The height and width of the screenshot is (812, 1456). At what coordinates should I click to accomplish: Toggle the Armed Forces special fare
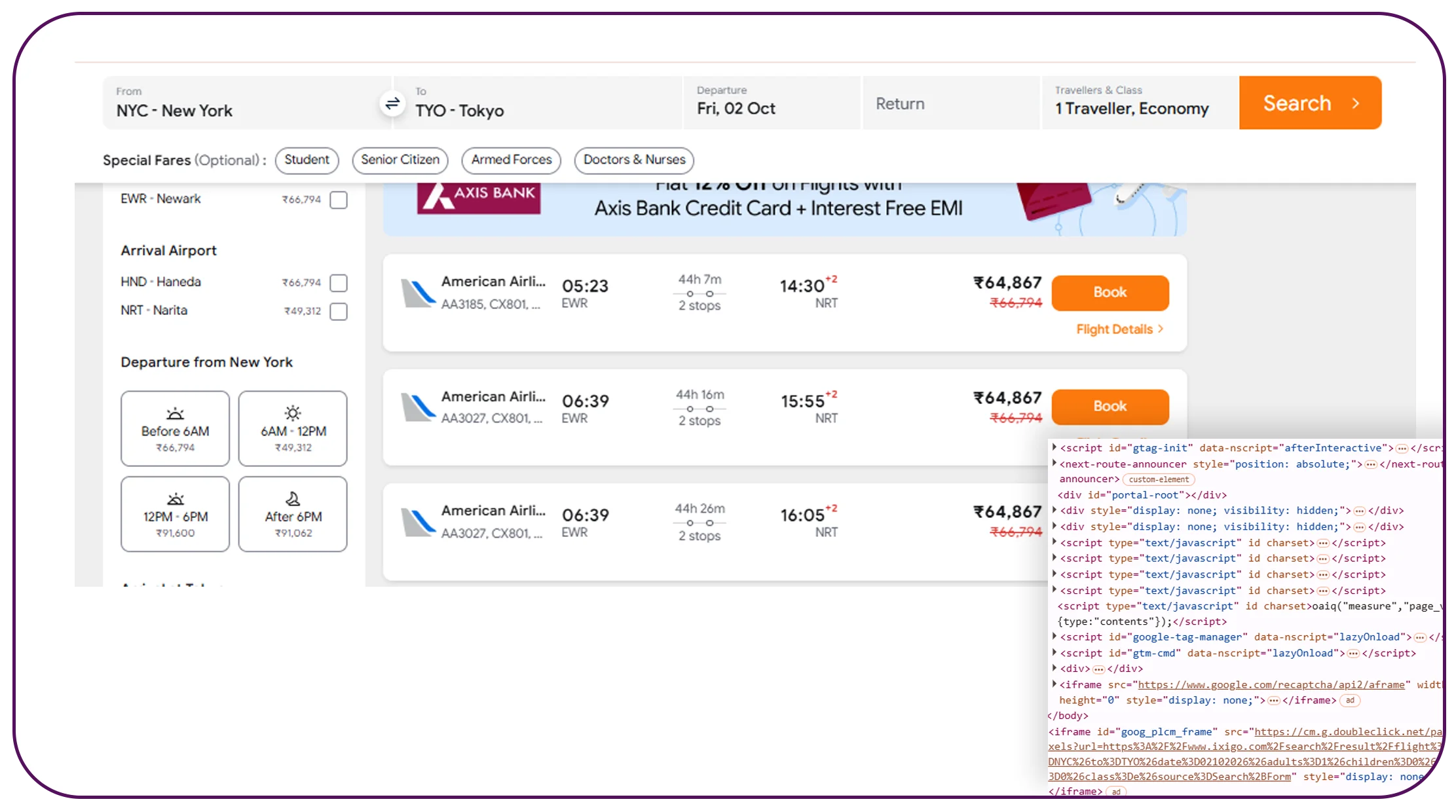[x=511, y=160]
